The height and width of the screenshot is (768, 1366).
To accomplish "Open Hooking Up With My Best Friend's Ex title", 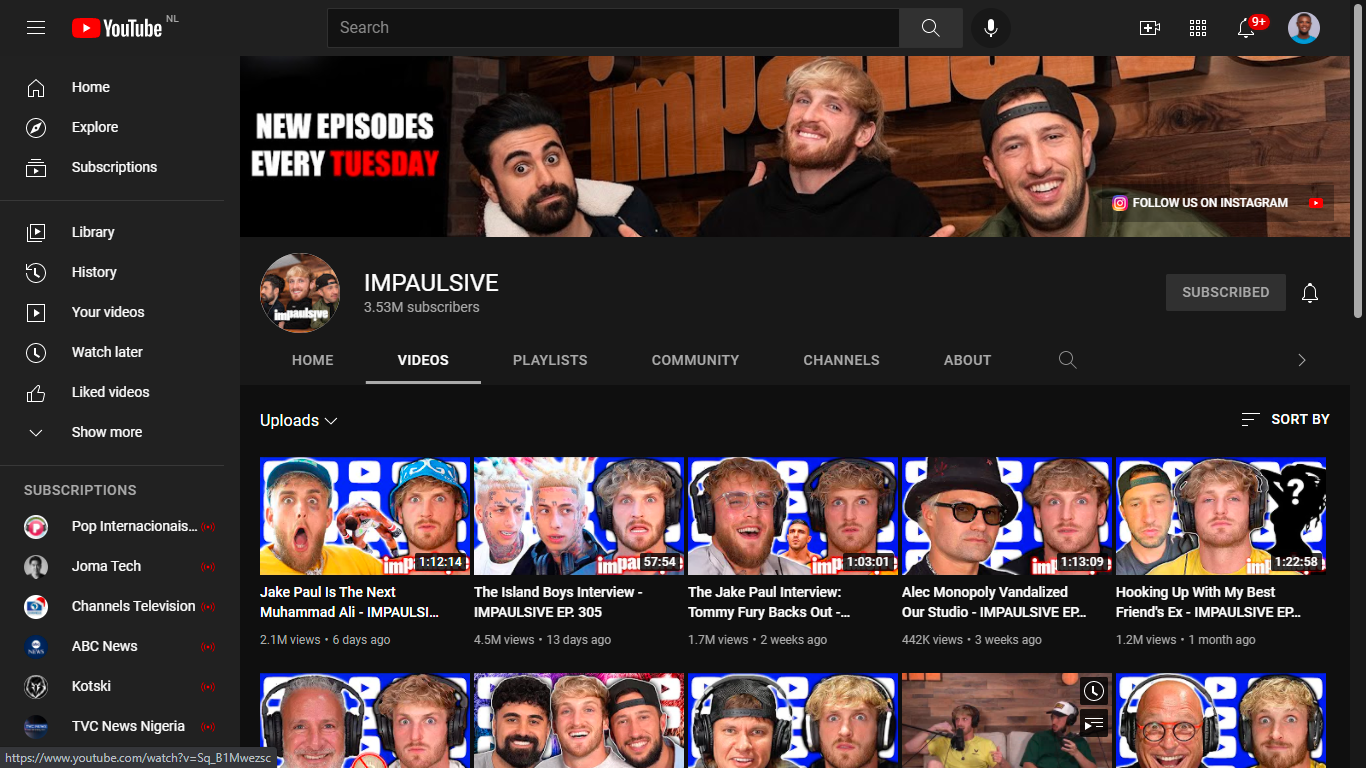I will click(1208, 602).
